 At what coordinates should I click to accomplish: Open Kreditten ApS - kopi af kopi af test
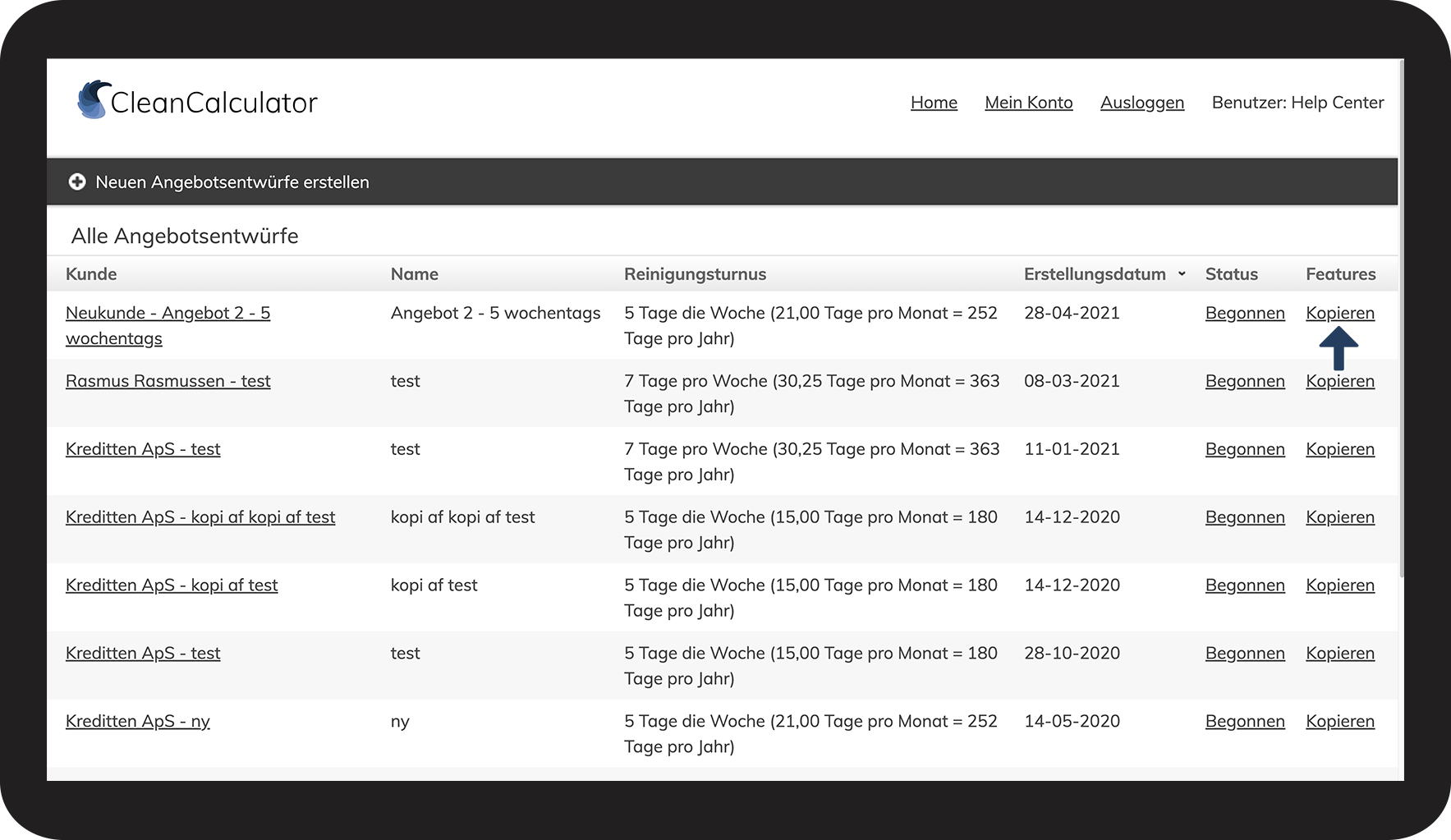[x=200, y=517]
